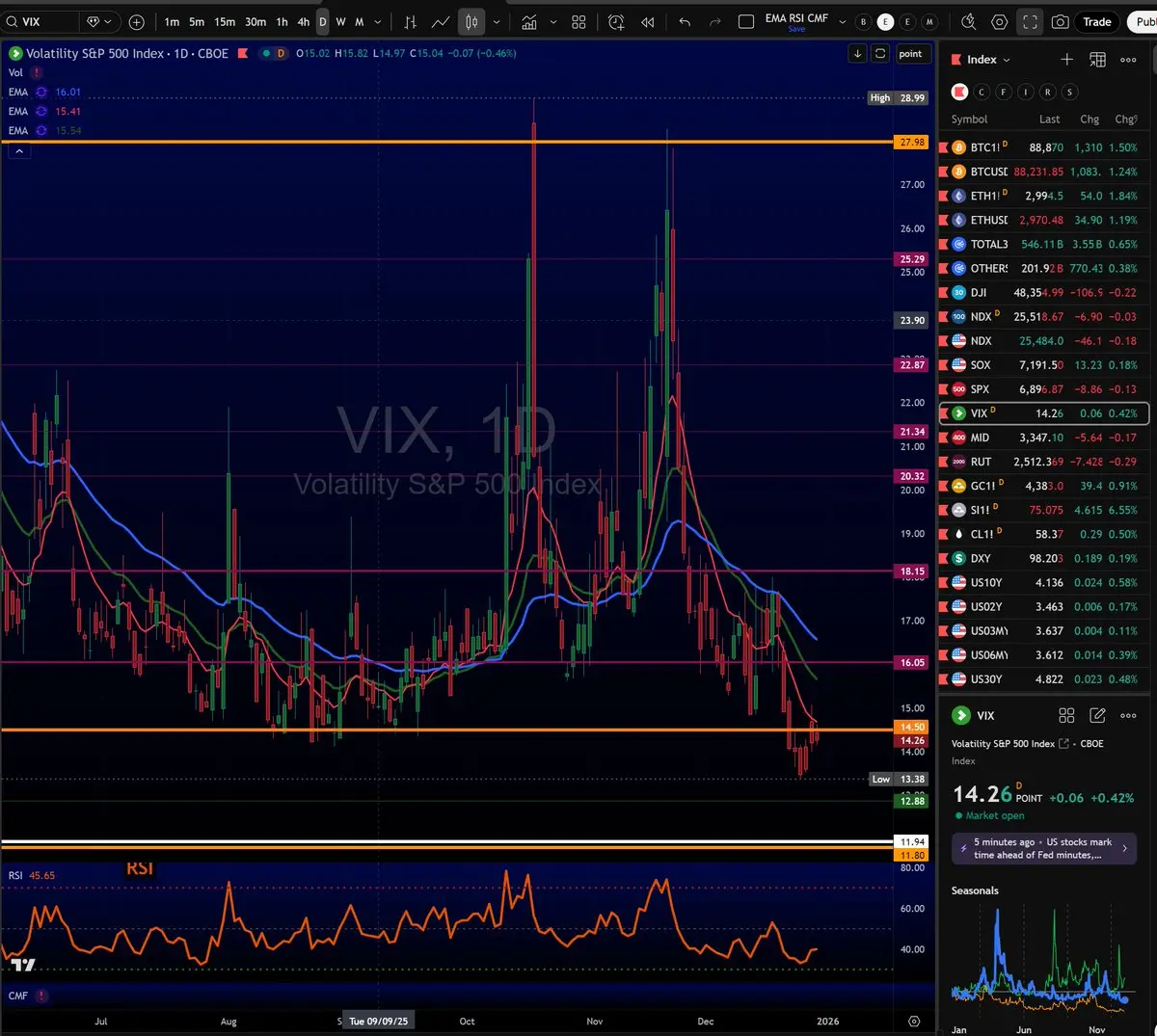Click the down arrow button in chart header
This screenshot has width=1157, height=1036.
coord(857,54)
